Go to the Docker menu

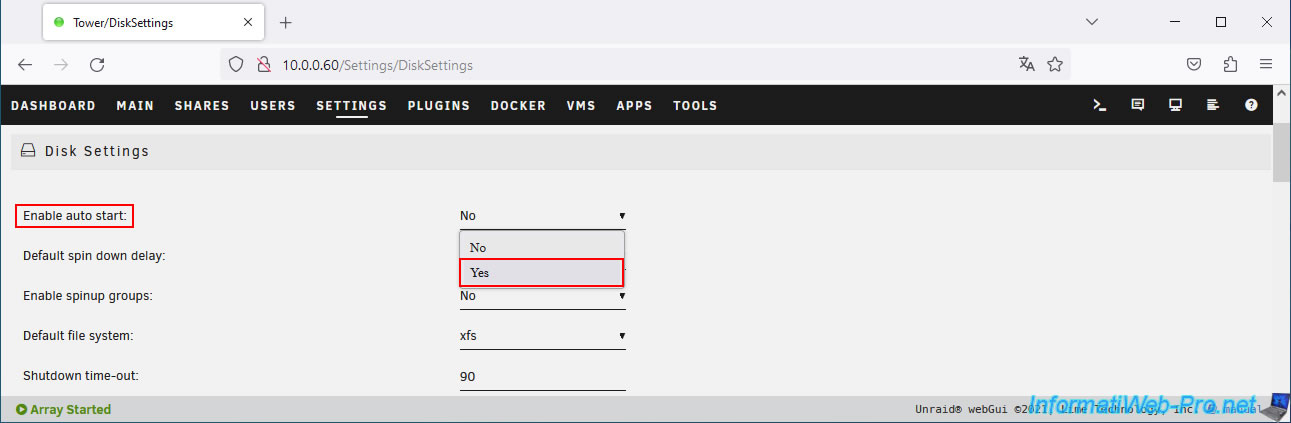tap(518, 105)
